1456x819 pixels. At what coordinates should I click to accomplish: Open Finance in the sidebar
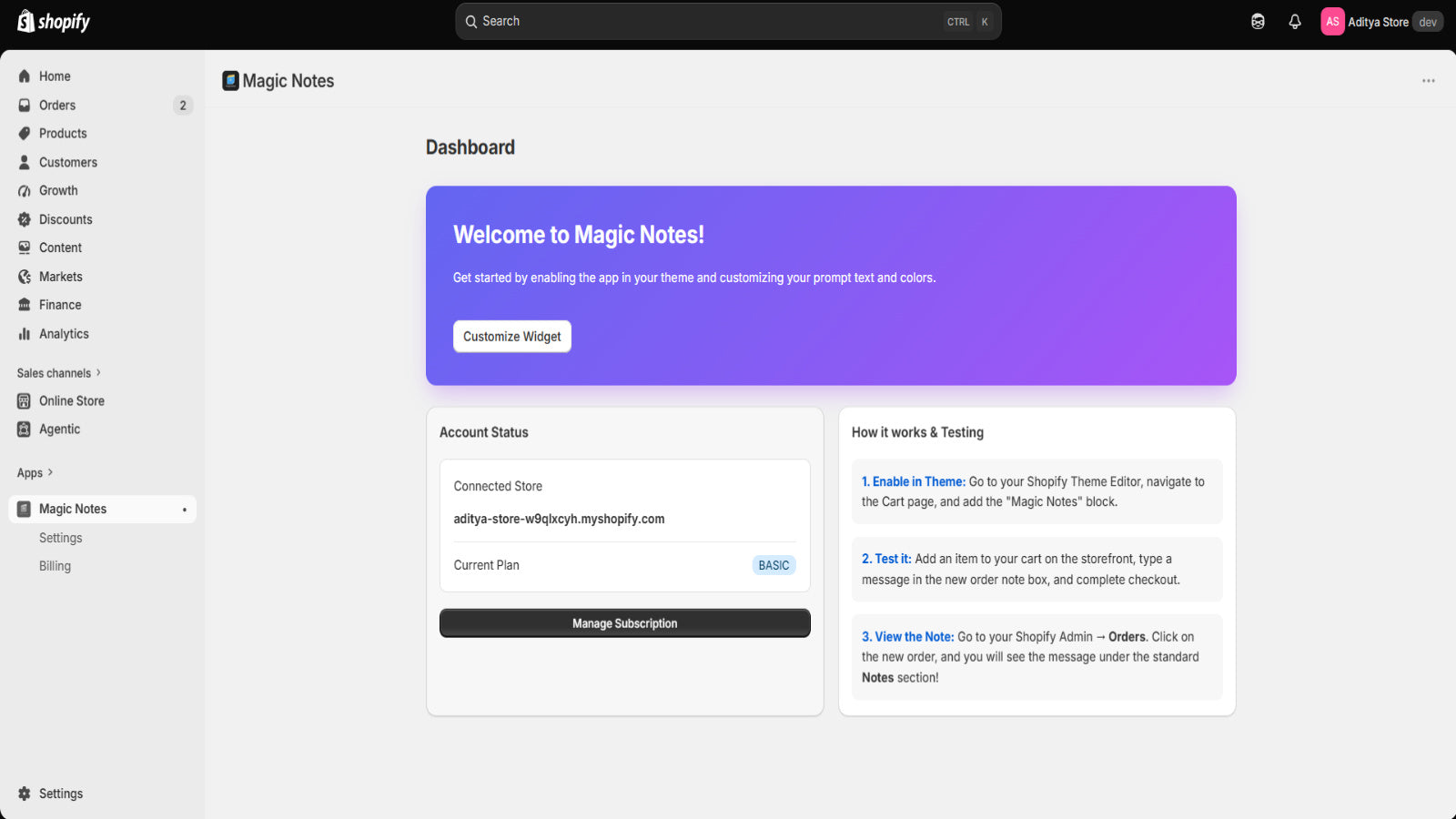(102, 305)
